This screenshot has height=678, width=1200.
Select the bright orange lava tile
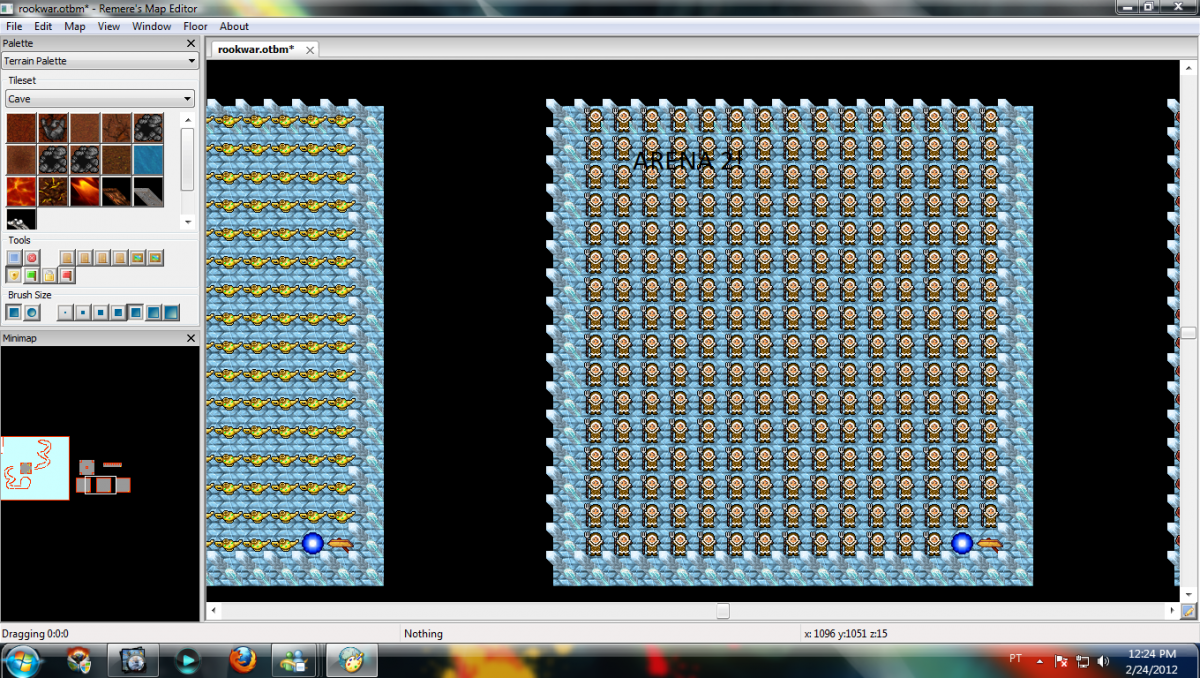[x=85, y=192]
